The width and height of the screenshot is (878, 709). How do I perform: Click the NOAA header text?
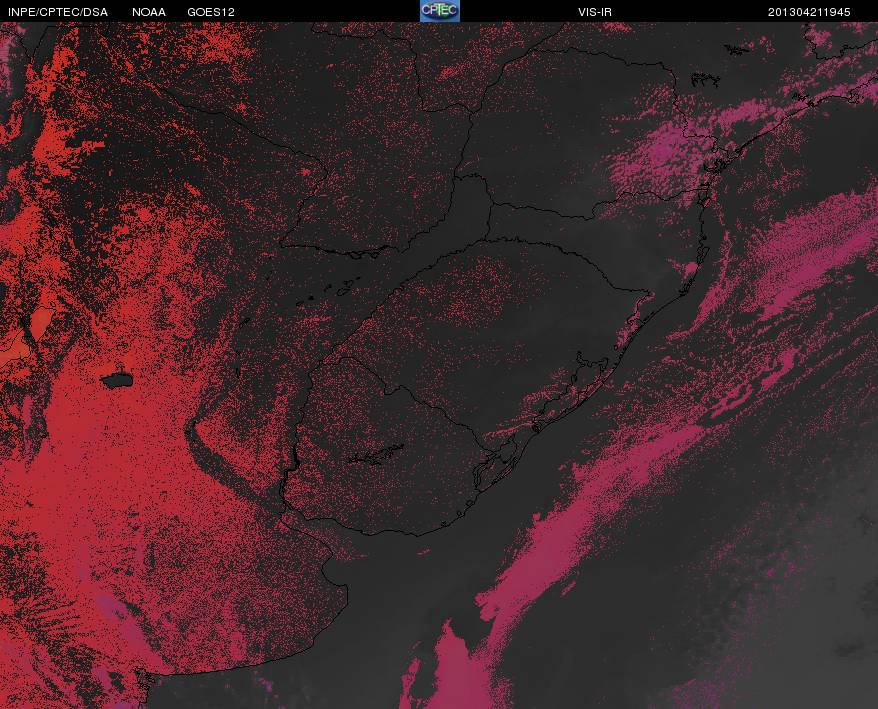coord(149,12)
